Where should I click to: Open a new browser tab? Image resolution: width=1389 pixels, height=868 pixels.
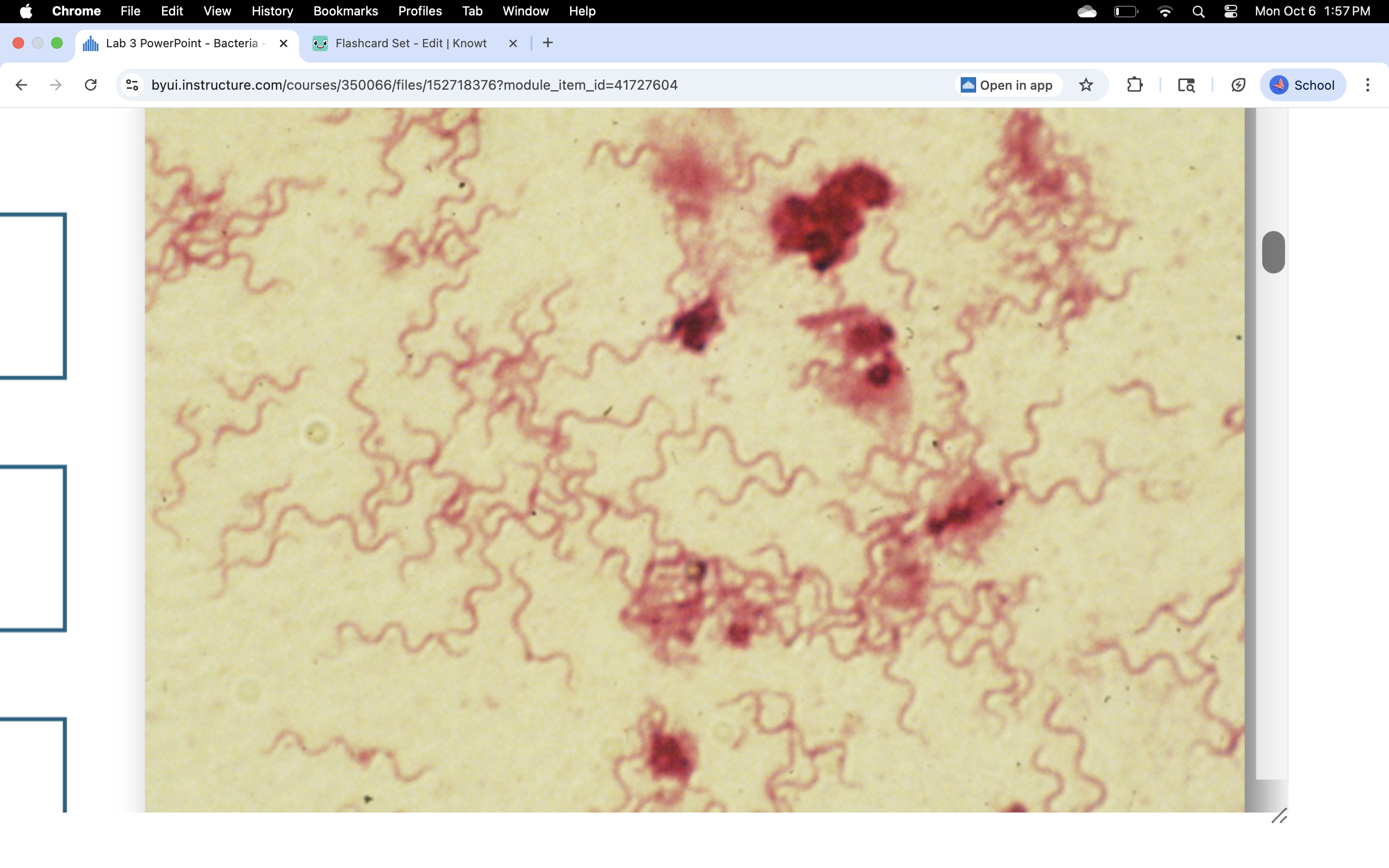click(547, 43)
